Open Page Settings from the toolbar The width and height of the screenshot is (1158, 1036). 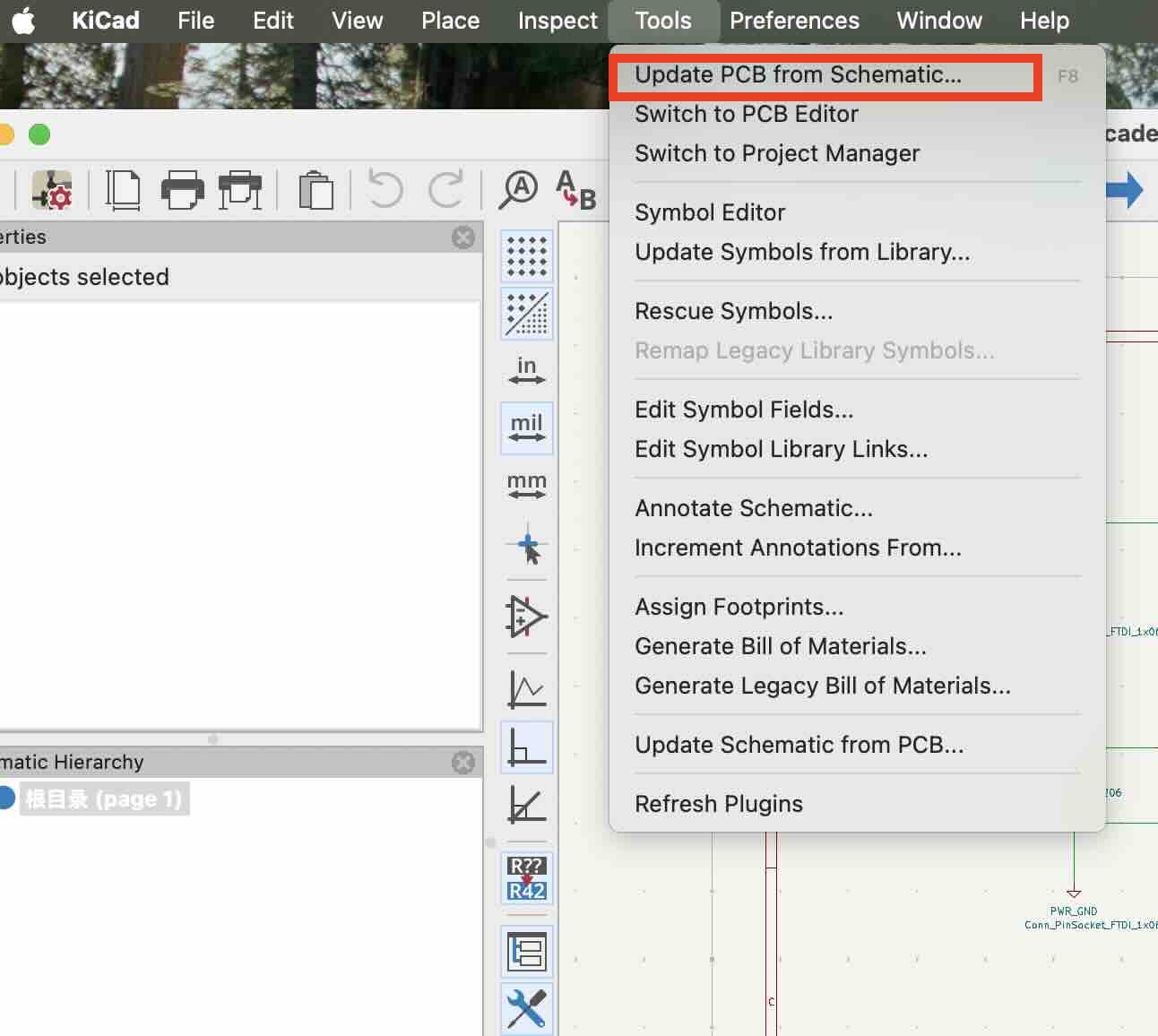tap(123, 190)
